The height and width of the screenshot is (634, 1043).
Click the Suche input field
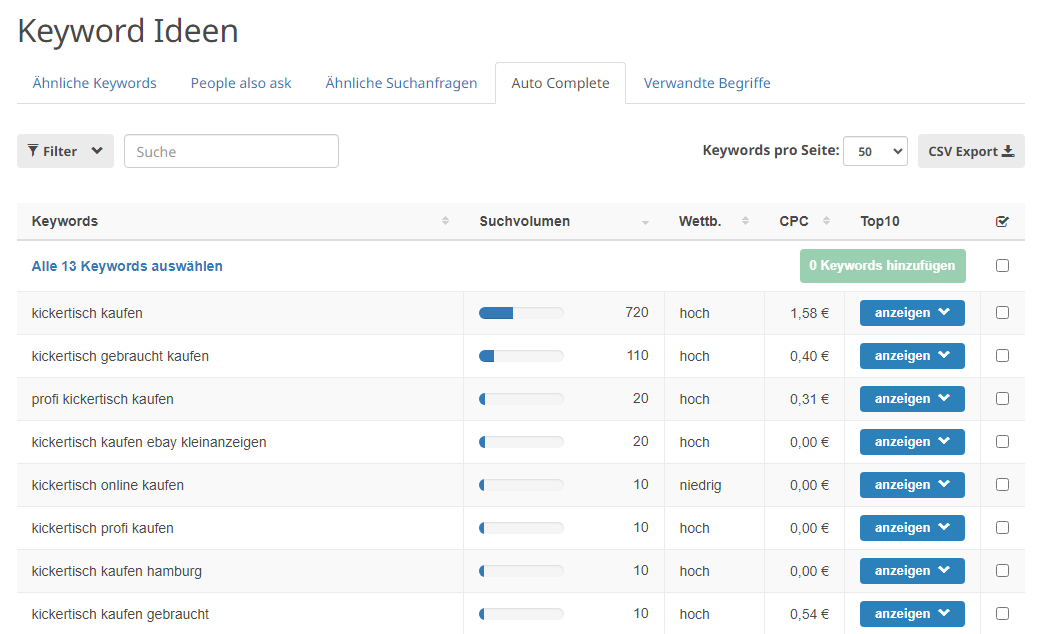coord(231,151)
